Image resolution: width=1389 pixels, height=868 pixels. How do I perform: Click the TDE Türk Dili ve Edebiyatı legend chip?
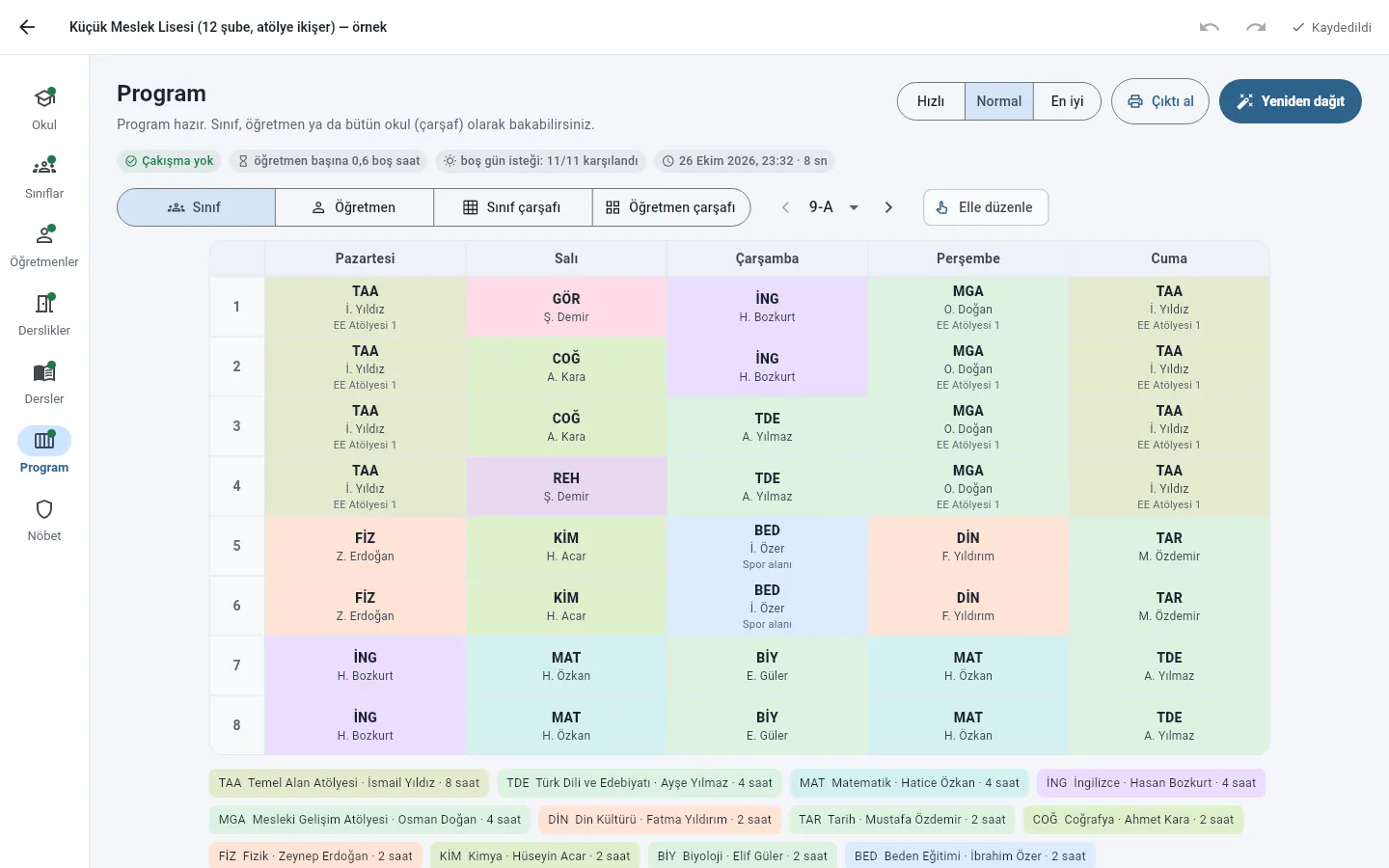[x=640, y=783]
